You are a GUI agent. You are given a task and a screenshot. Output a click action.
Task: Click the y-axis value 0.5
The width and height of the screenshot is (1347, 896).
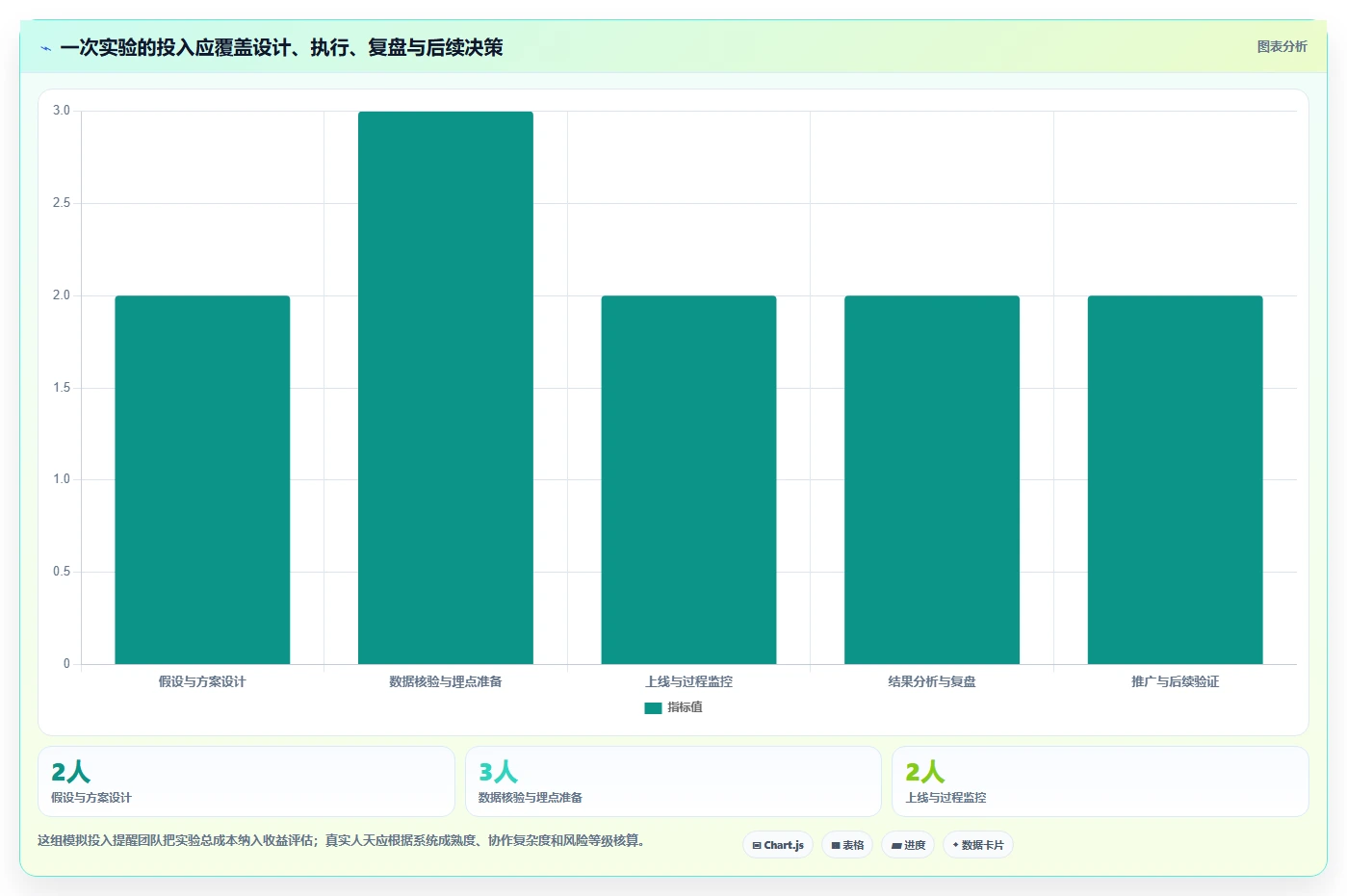pos(62,572)
